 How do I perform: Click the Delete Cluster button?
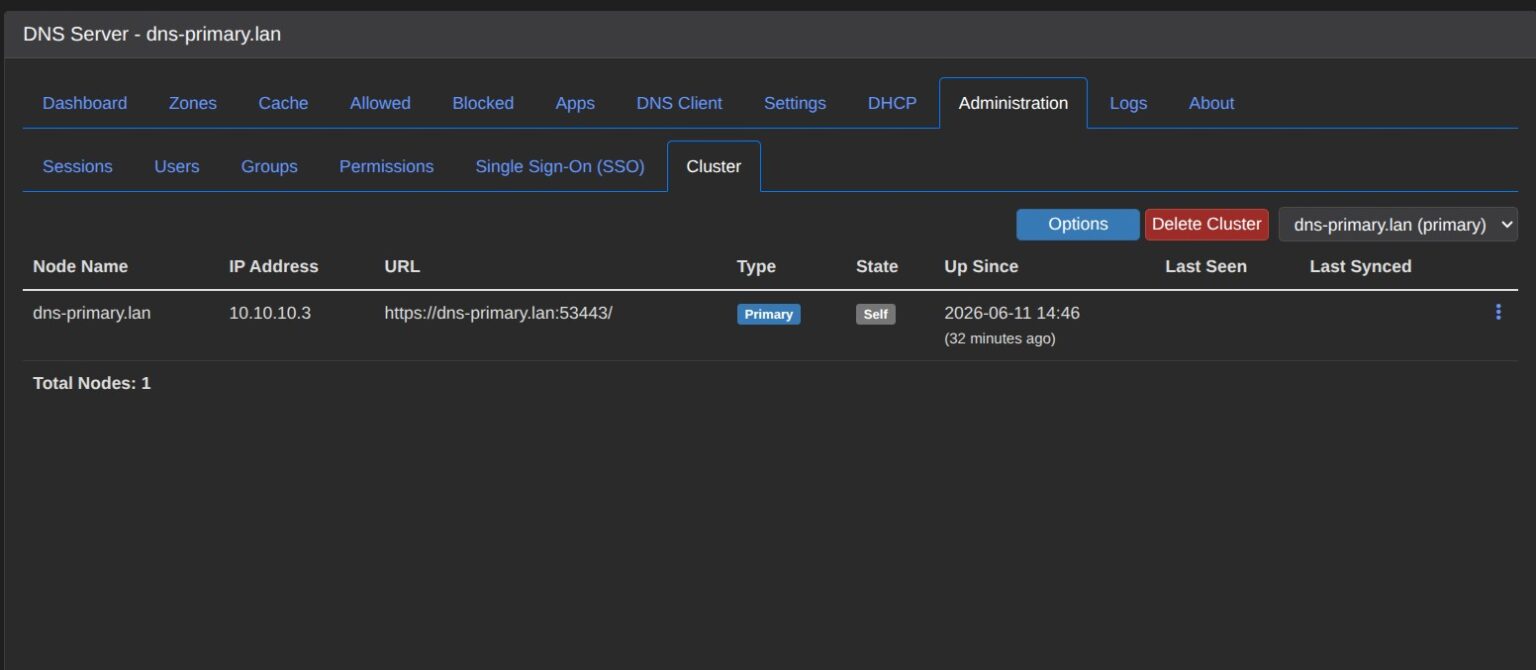coord(1206,224)
